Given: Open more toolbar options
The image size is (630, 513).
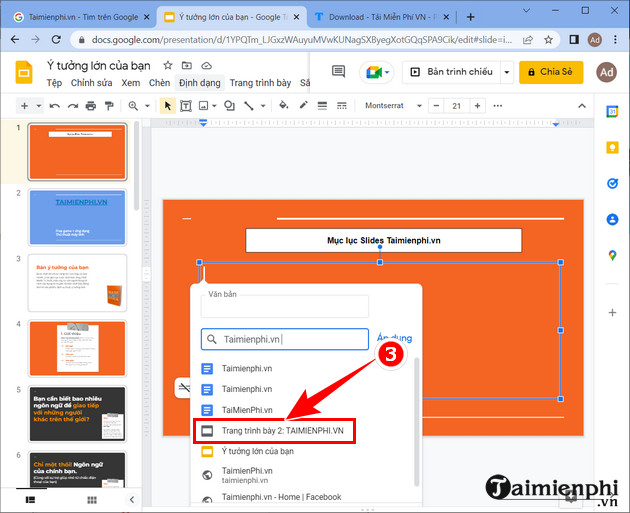Looking at the screenshot, I should click(x=497, y=106).
